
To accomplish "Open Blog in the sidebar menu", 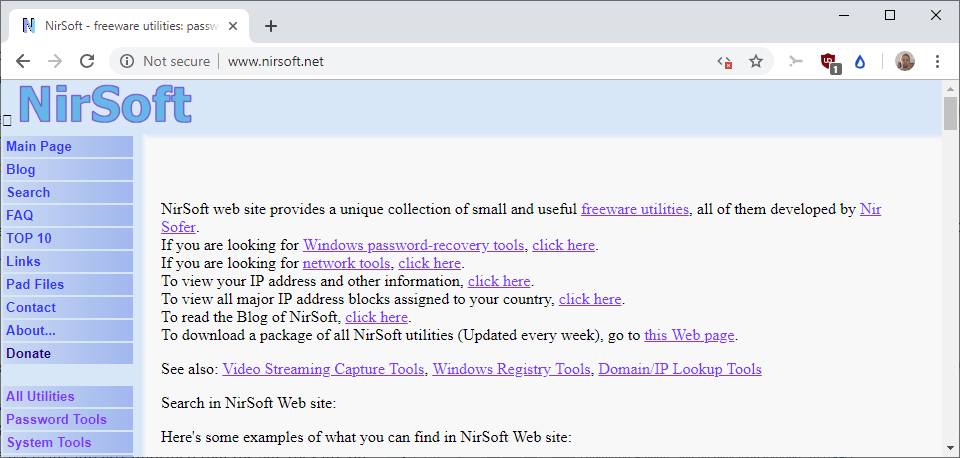I will tap(67, 170).
